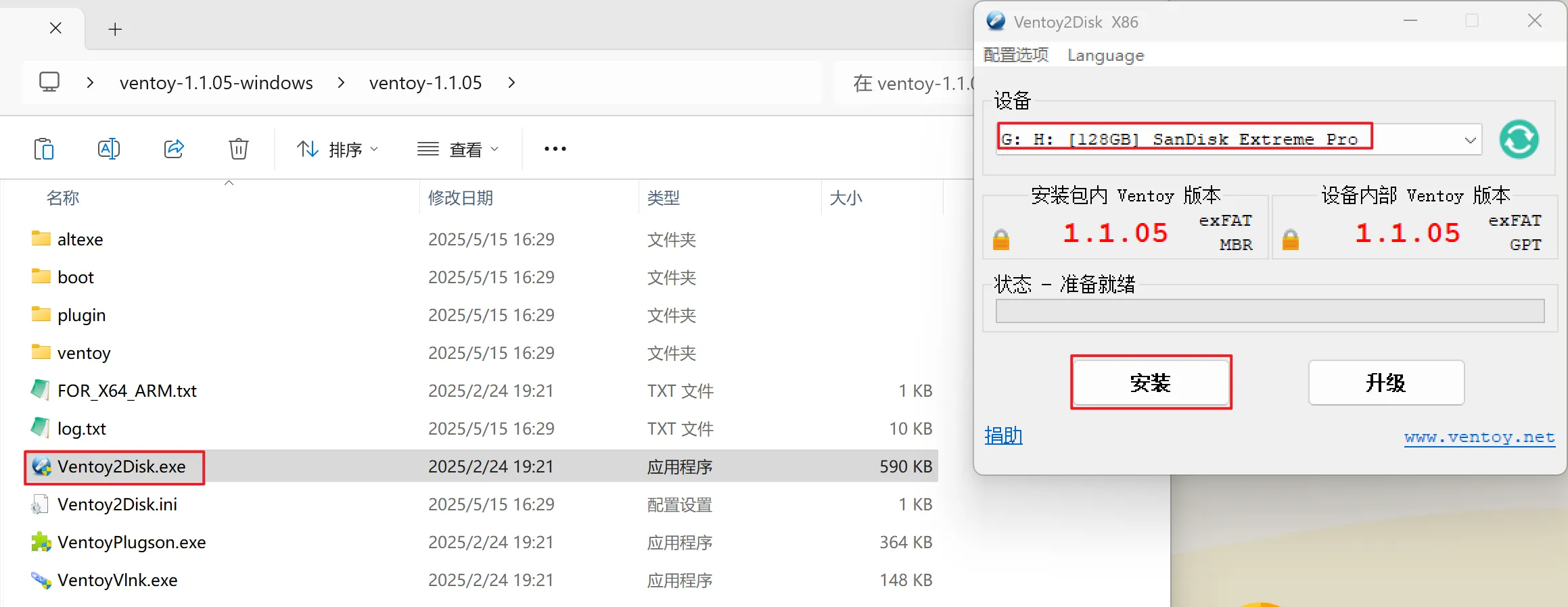Image resolution: width=1568 pixels, height=607 pixels.
Task: Click the paste icon in Explorer toolbar
Action: tap(44, 149)
